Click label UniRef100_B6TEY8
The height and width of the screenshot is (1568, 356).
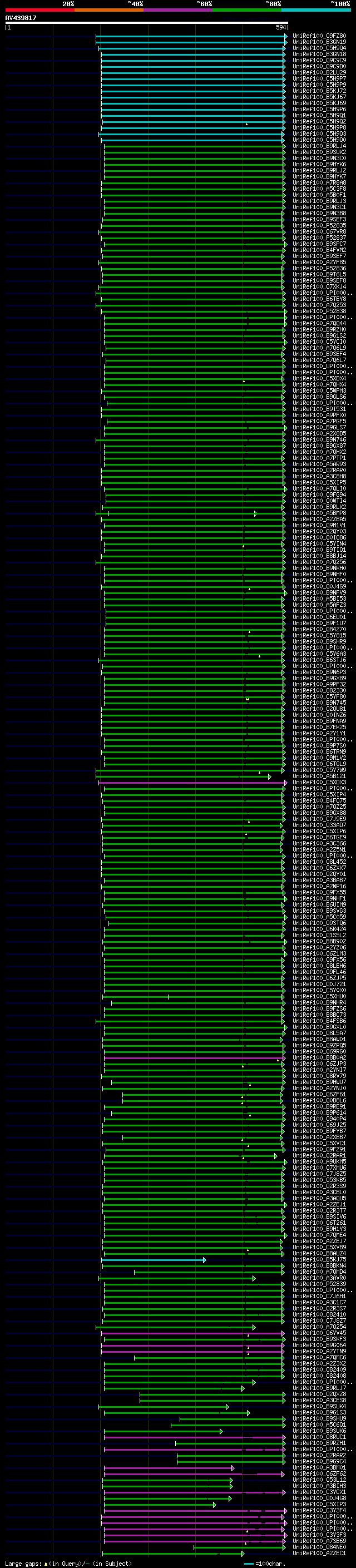coord(319,299)
